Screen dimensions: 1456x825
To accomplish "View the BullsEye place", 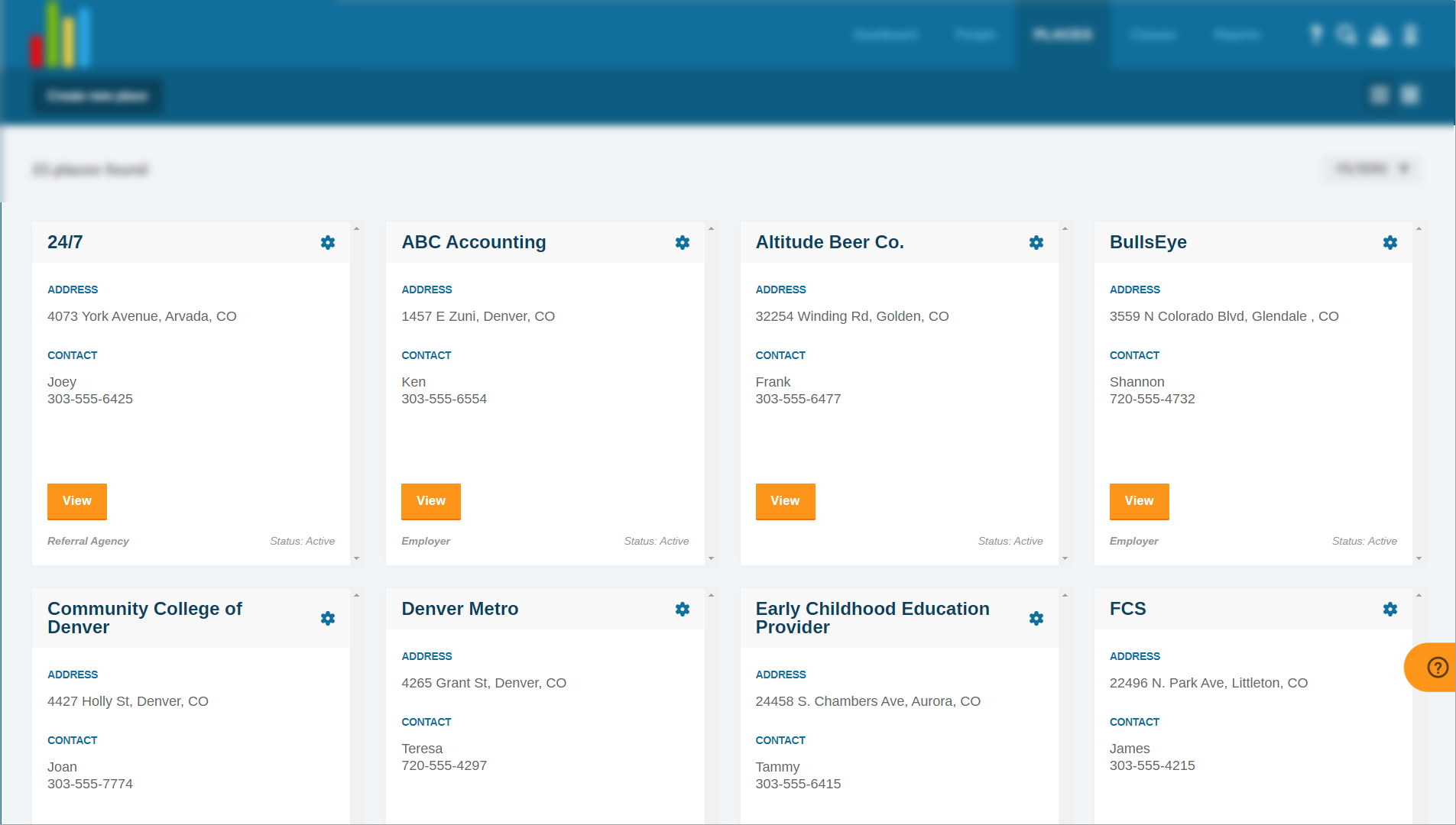I will click(1139, 501).
